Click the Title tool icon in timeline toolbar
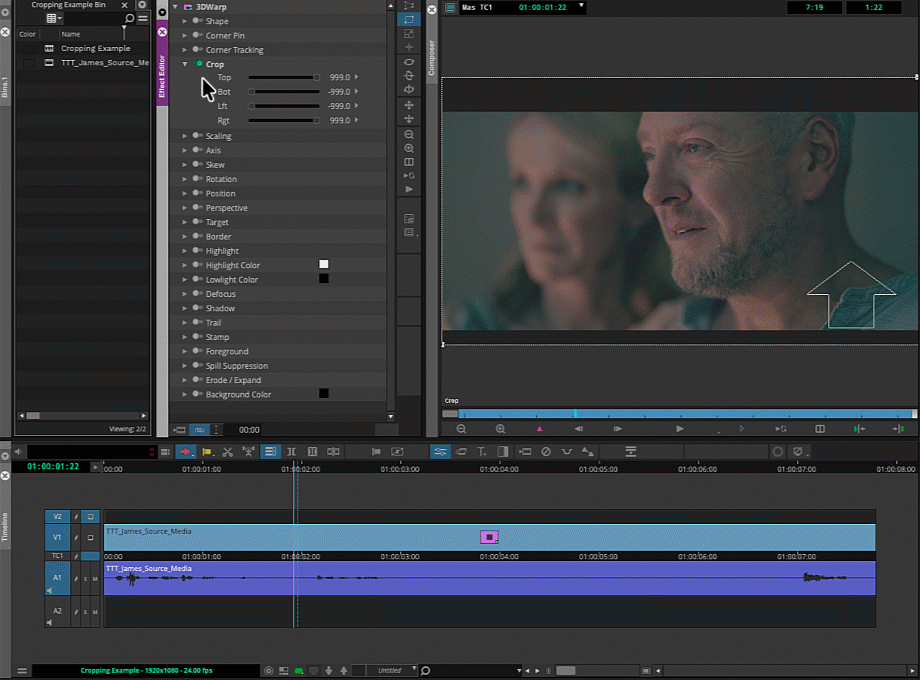Image resolution: width=920 pixels, height=680 pixels. pyautogui.click(x=482, y=452)
